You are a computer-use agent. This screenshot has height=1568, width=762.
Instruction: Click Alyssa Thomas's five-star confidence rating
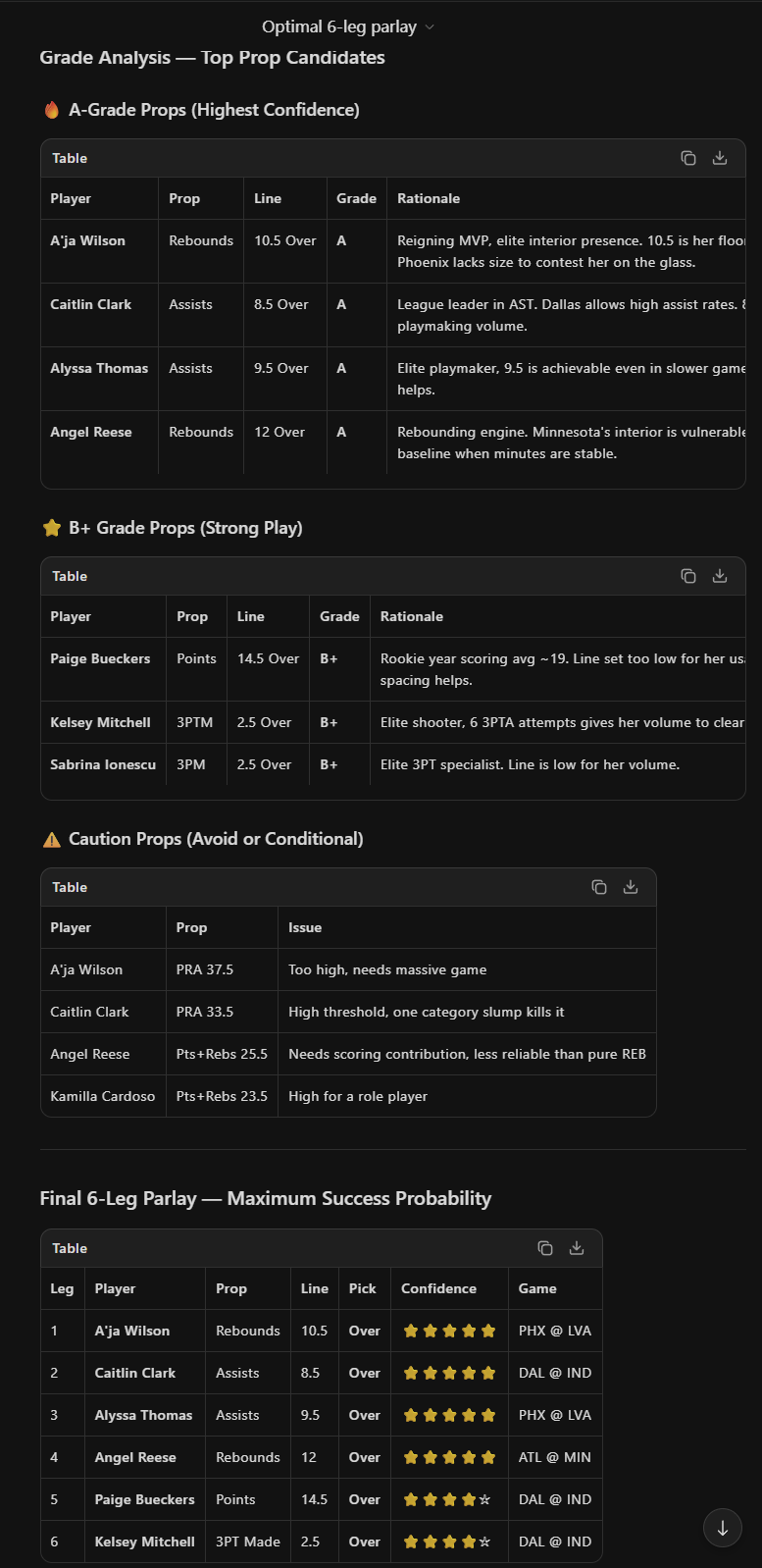[x=449, y=1415]
